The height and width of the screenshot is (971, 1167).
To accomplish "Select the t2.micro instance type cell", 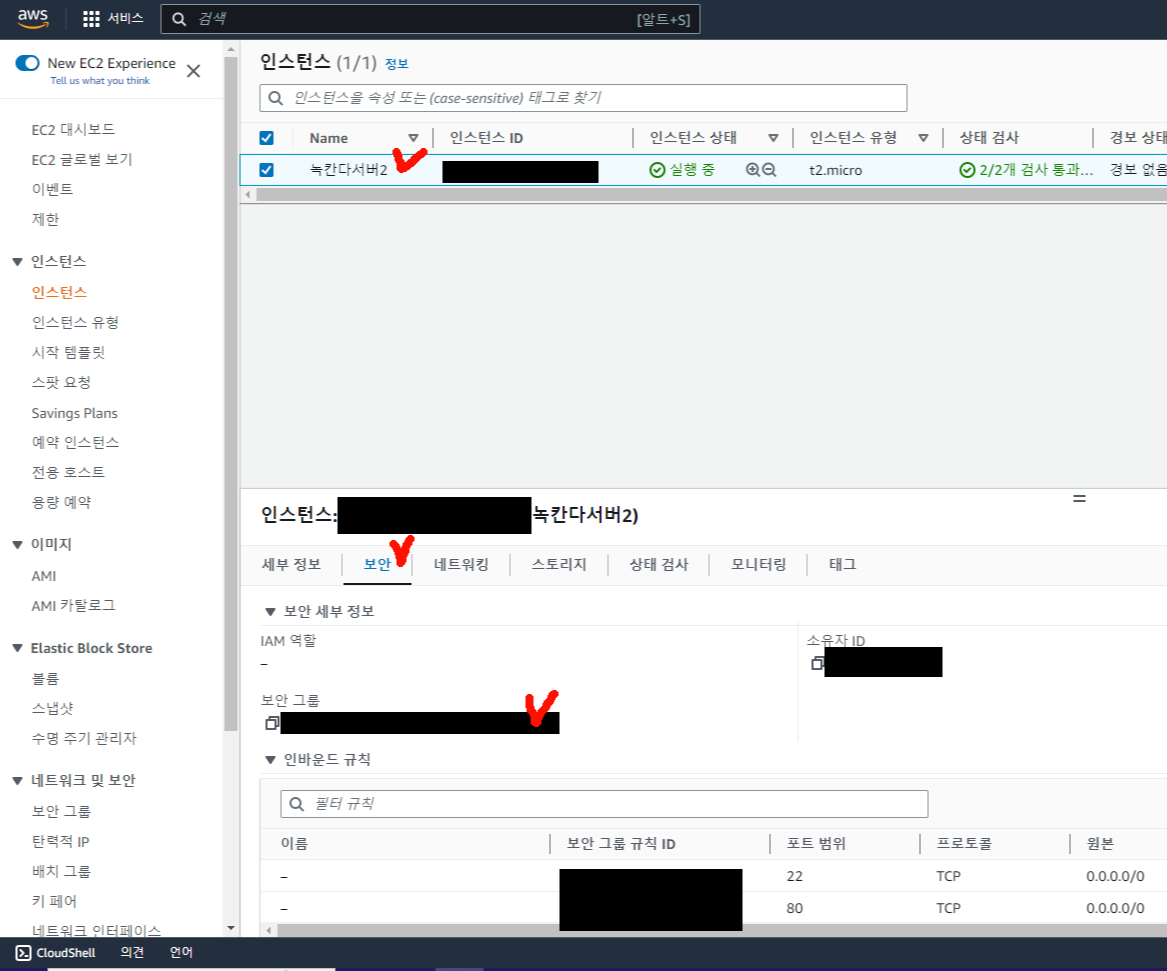I will click(835, 170).
